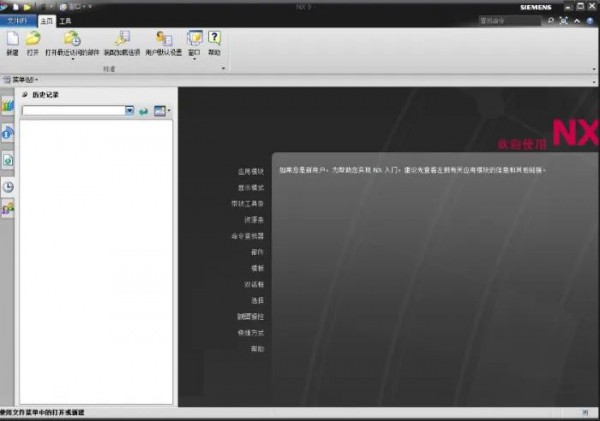The height and width of the screenshot is (421, 600).
Task: Click the 部件 welcome link
Action: [x=258, y=252]
